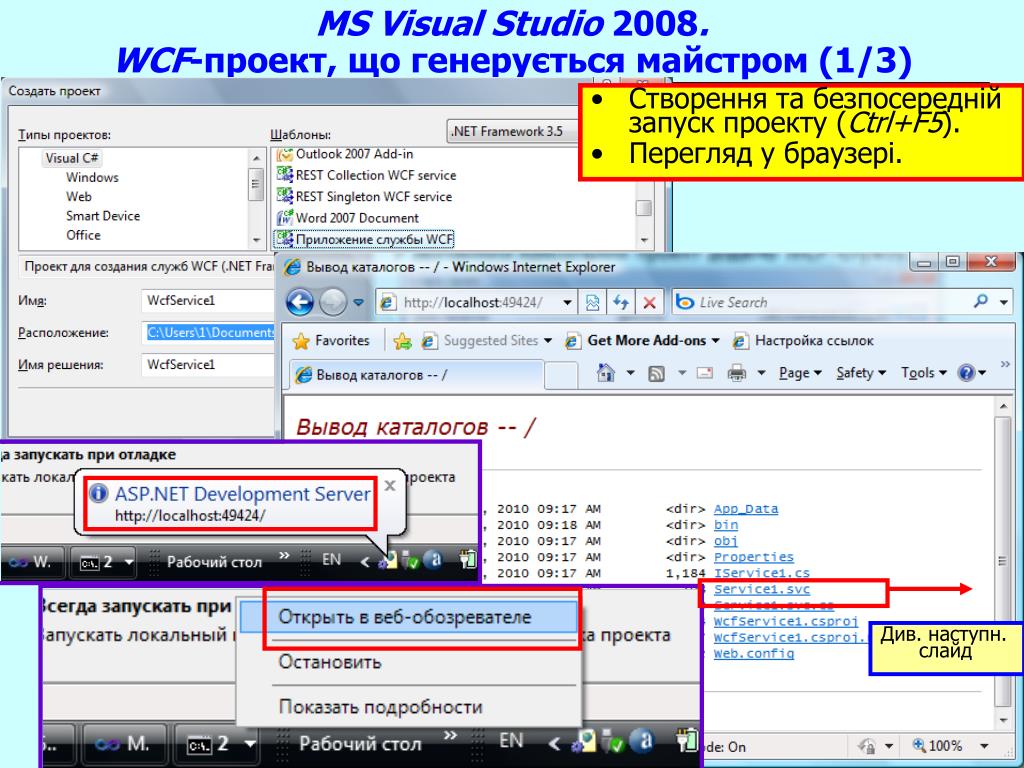Click Add to Favorites Bar star icon

tap(402, 340)
